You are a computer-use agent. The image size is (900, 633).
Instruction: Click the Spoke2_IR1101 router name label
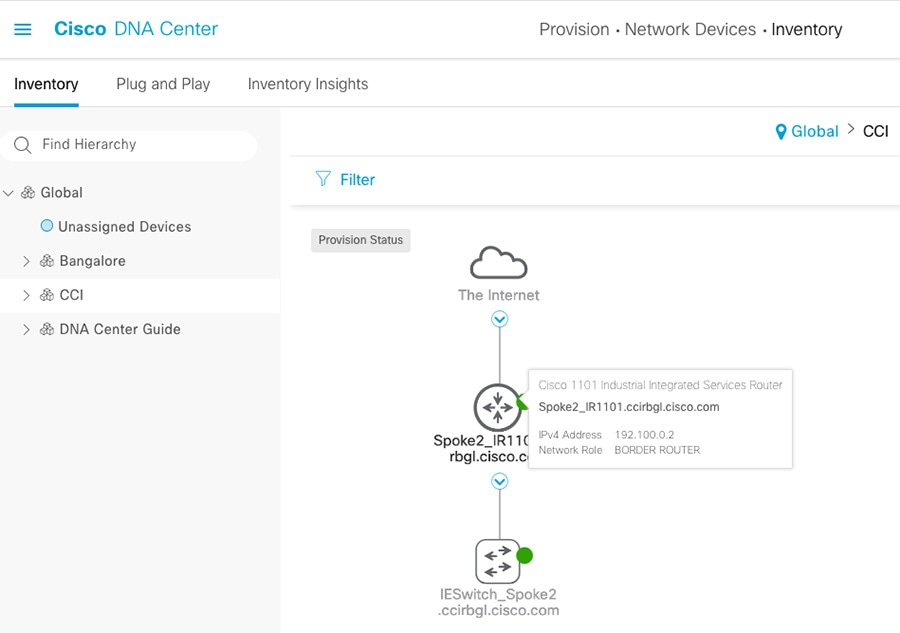click(x=481, y=448)
